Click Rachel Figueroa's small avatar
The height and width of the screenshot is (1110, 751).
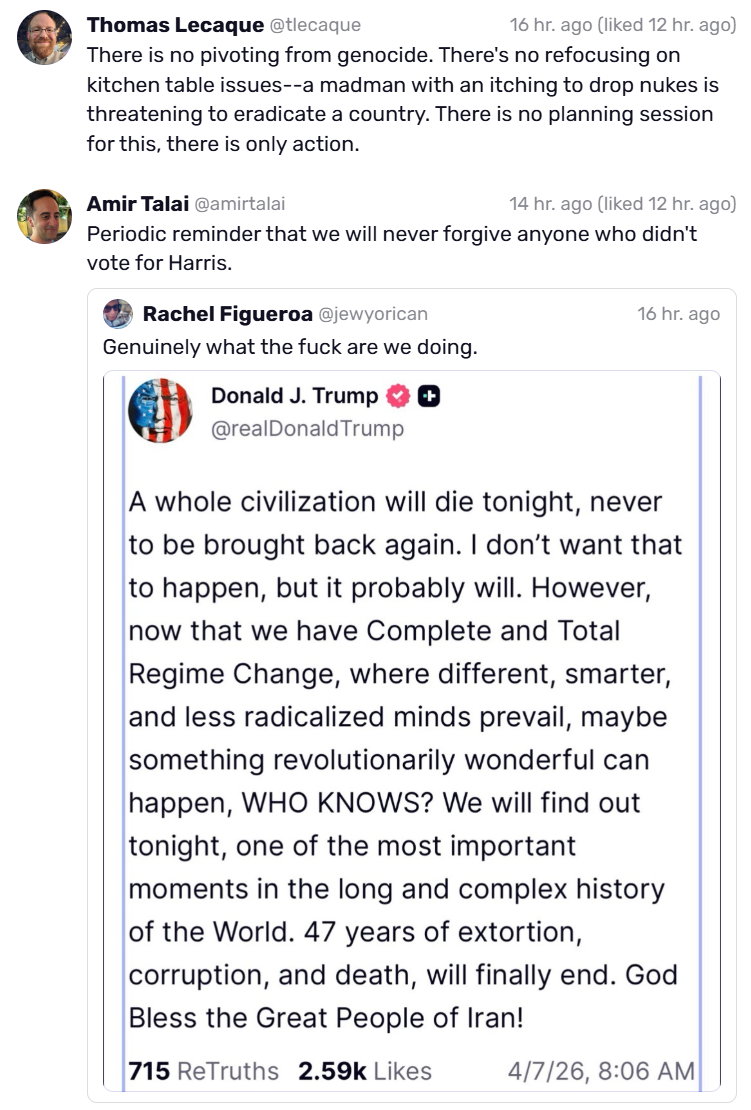[117, 314]
